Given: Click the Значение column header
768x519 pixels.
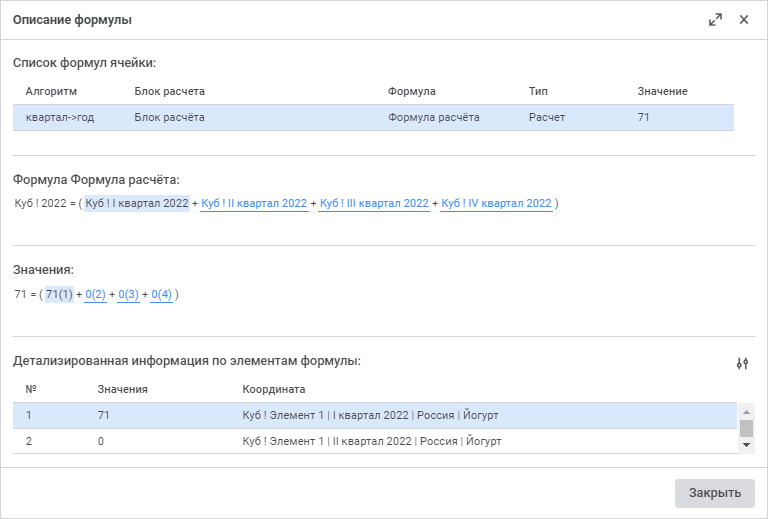Looking at the screenshot, I should click(x=662, y=92).
